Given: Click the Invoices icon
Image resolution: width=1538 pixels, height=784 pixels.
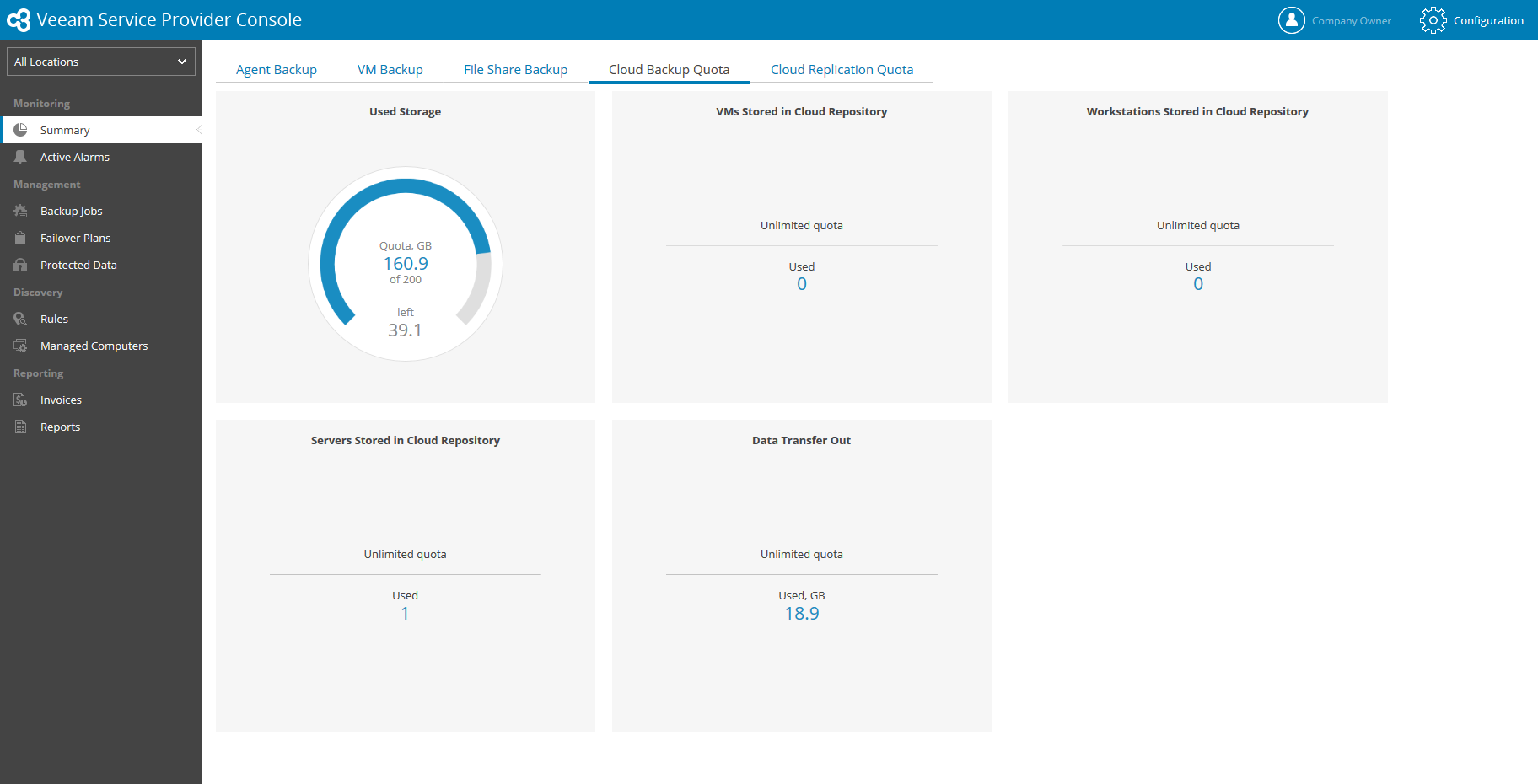Looking at the screenshot, I should (20, 400).
